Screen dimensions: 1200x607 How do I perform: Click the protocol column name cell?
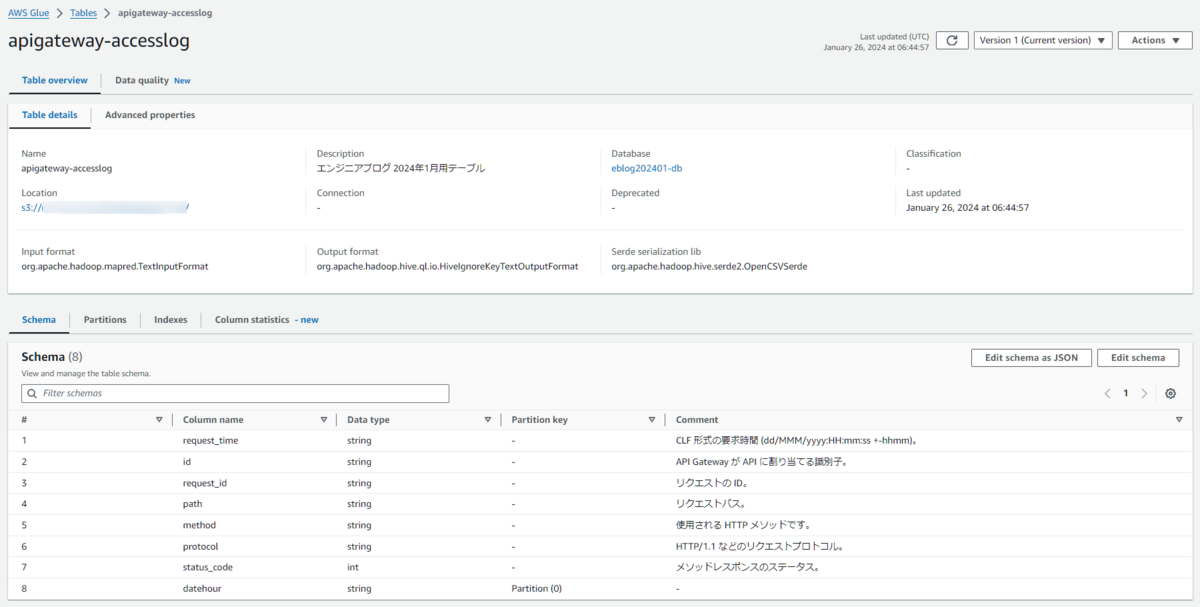(200, 546)
